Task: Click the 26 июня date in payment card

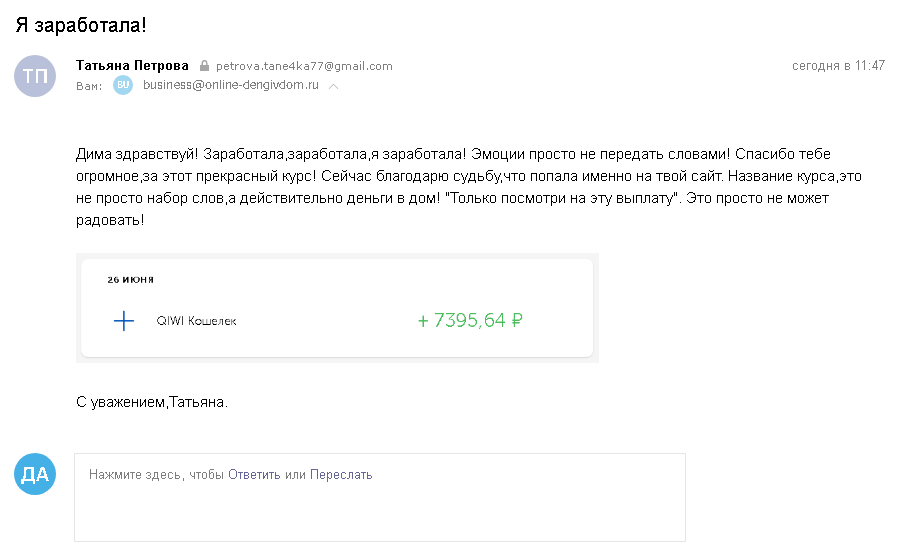Action: tap(130, 280)
